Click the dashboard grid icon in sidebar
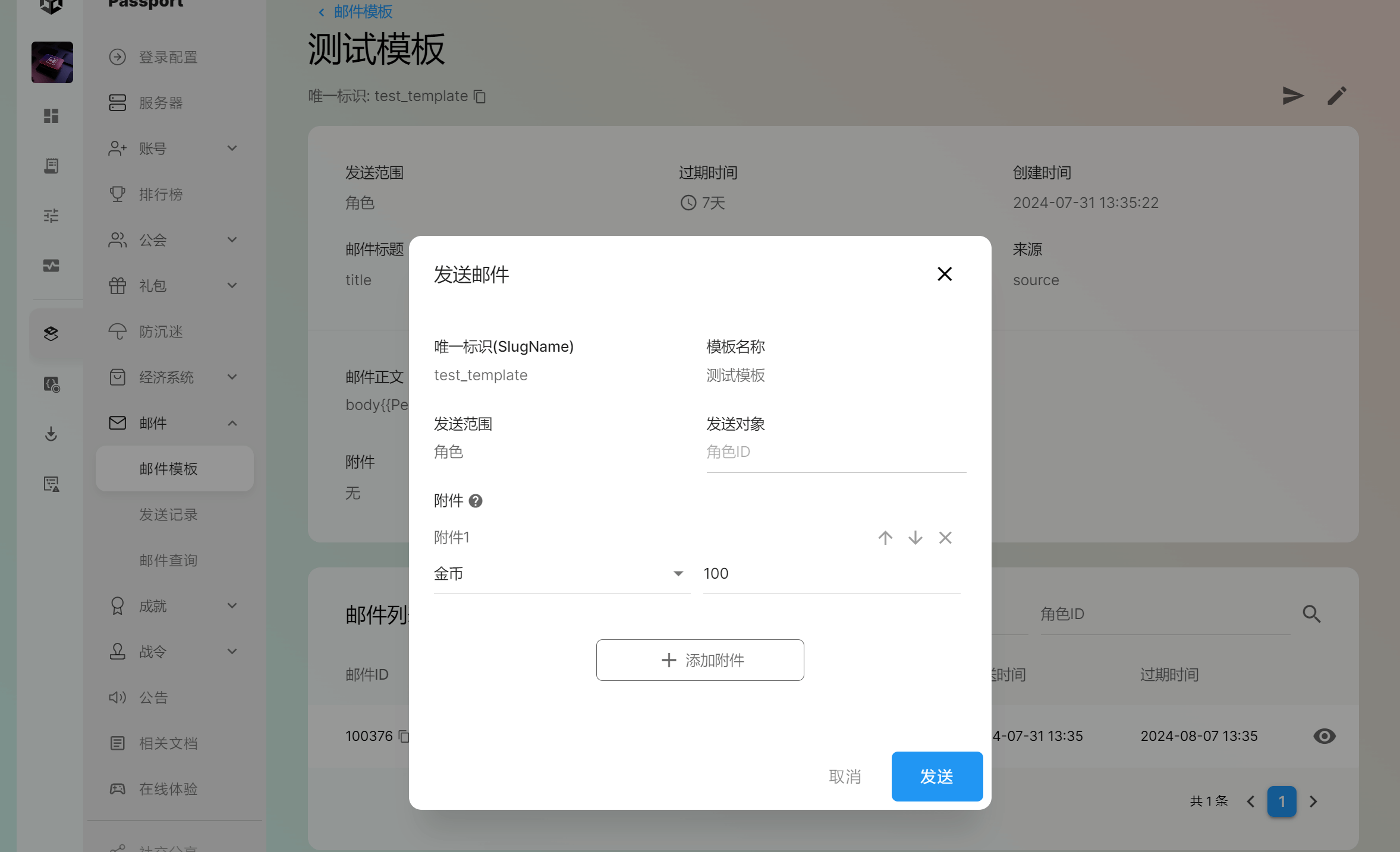Viewport: 1400px width, 852px height. [51, 116]
